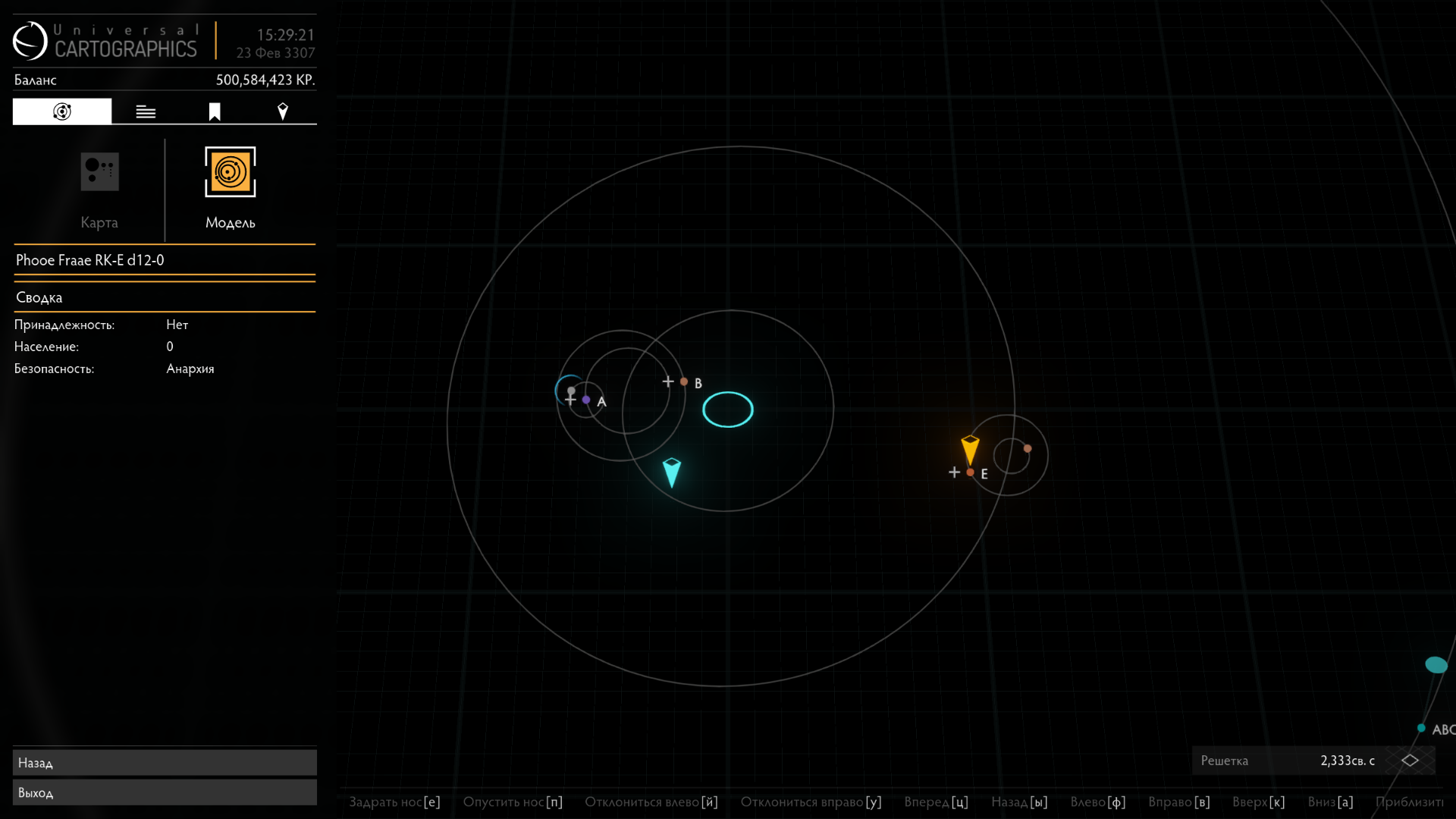Switch to the list view tab

146,112
